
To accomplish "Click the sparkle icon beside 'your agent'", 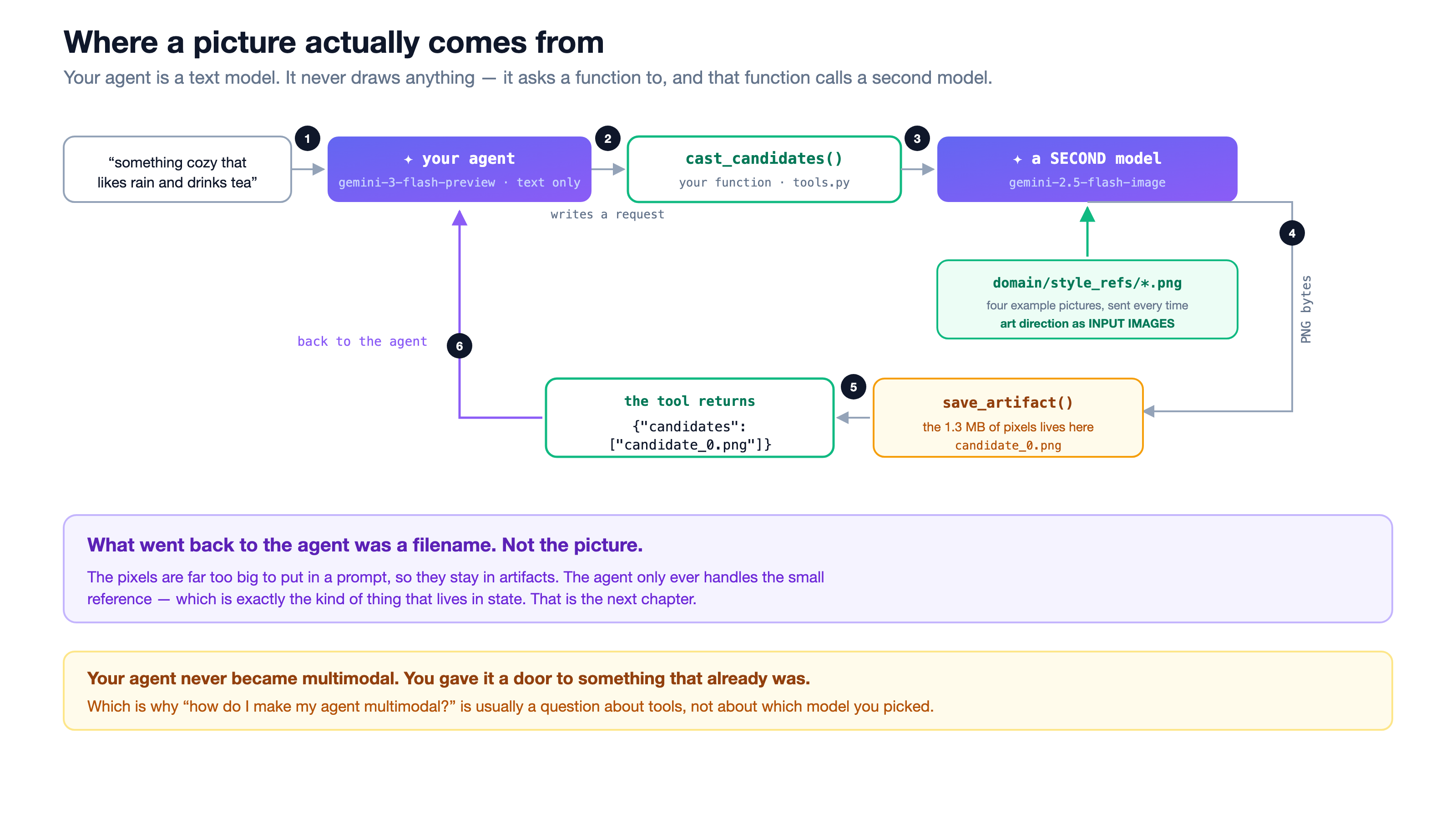I will 408,159.
